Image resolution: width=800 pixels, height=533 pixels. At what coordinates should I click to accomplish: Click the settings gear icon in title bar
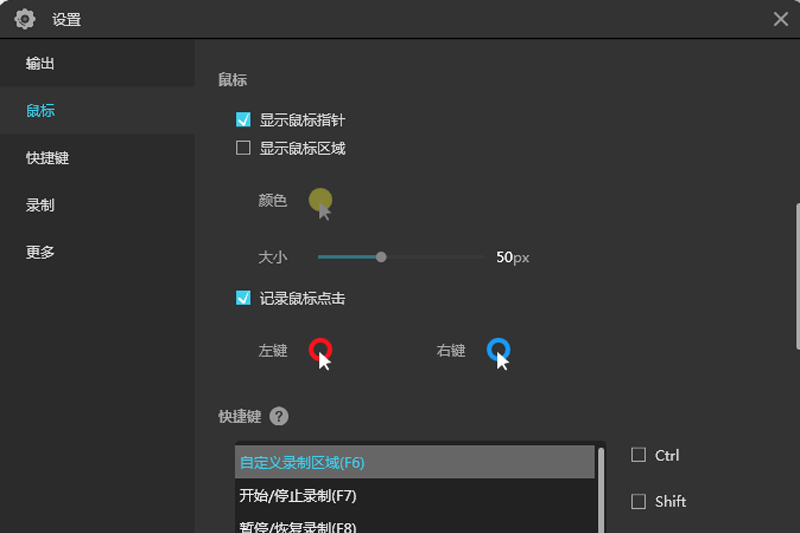point(25,19)
